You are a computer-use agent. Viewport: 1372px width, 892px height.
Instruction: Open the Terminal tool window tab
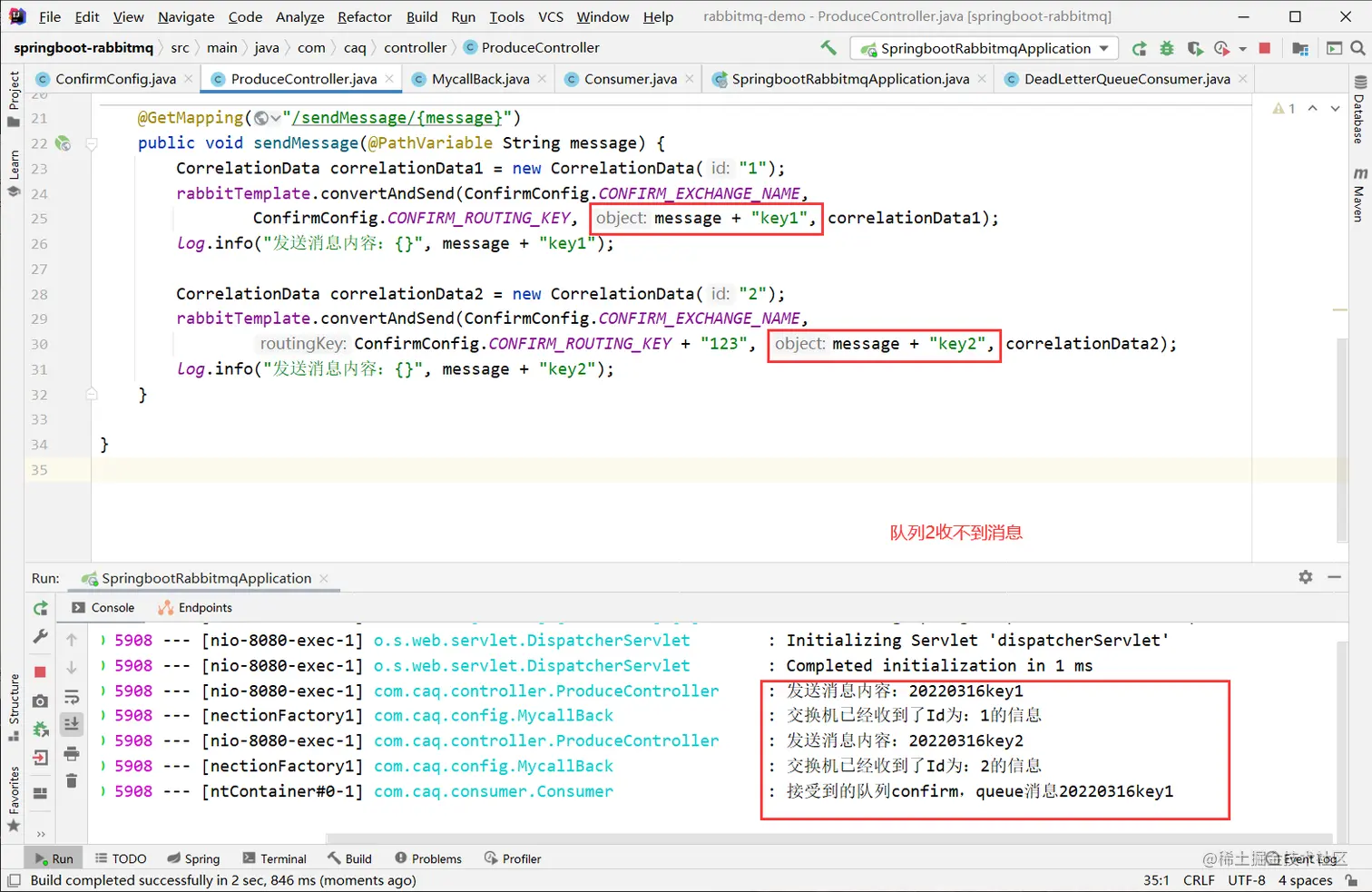click(x=274, y=858)
